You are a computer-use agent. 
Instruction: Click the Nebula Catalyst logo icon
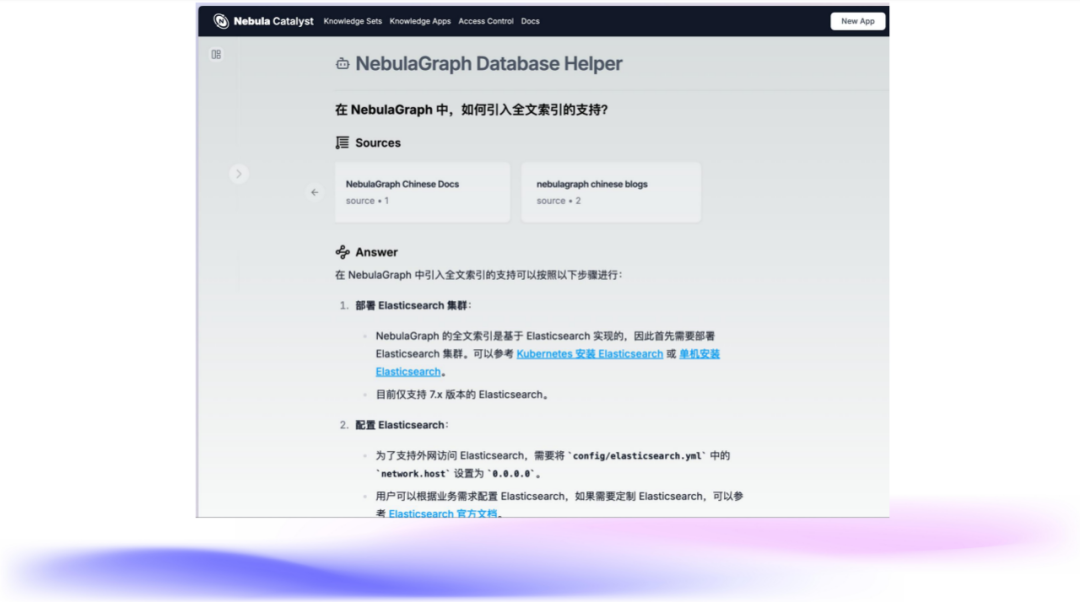point(221,21)
